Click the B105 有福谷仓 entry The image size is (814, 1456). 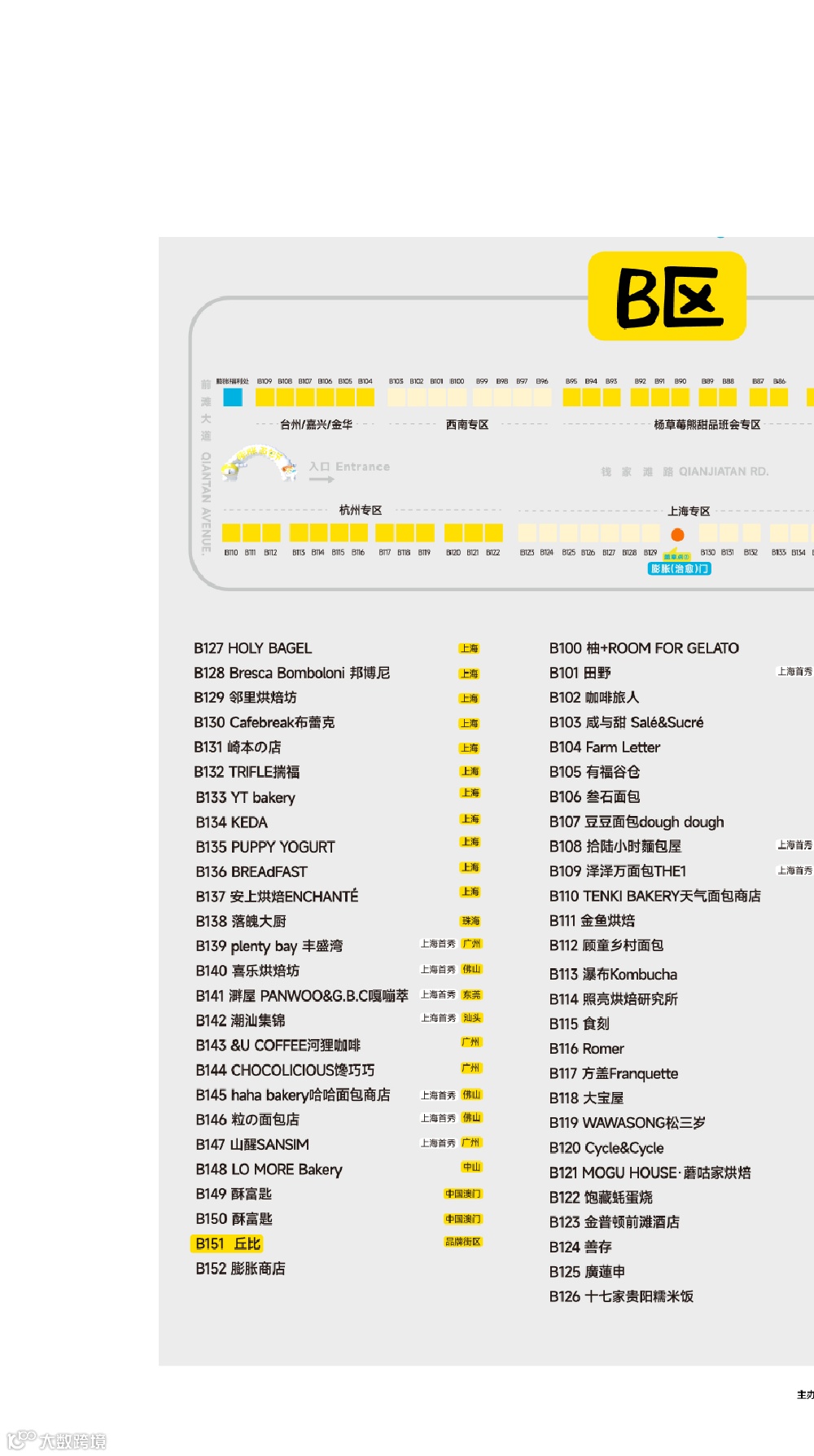[x=595, y=772]
